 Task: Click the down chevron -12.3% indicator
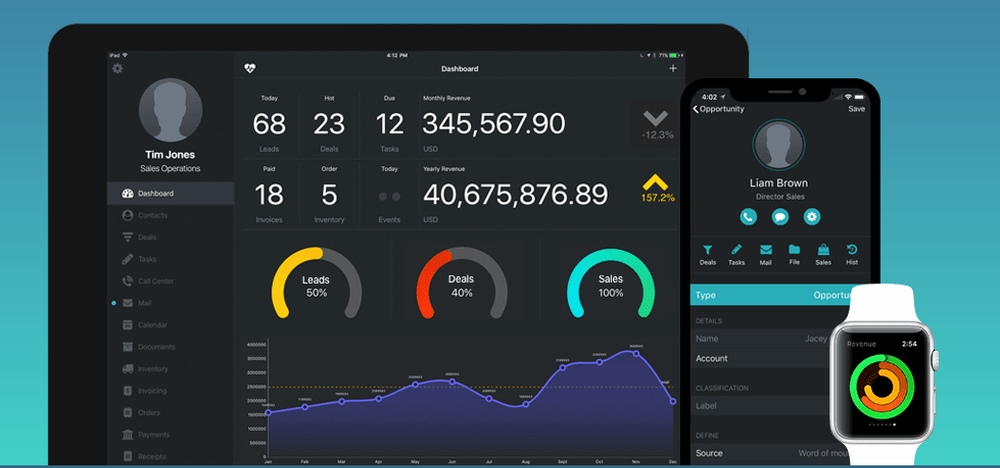(656, 125)
